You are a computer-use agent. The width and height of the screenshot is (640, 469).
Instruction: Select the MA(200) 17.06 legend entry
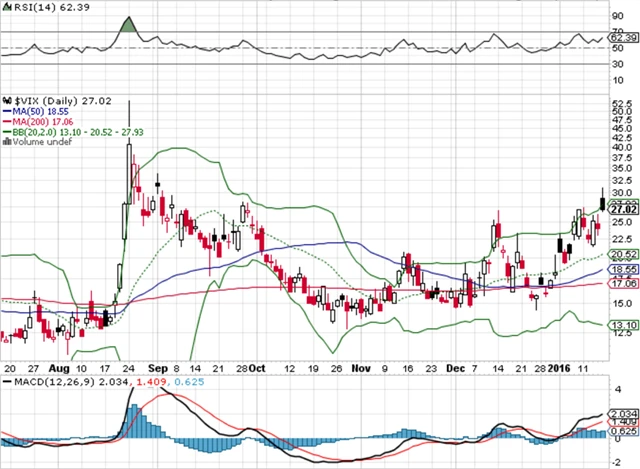pyautogui.click(x=40, y=121)
